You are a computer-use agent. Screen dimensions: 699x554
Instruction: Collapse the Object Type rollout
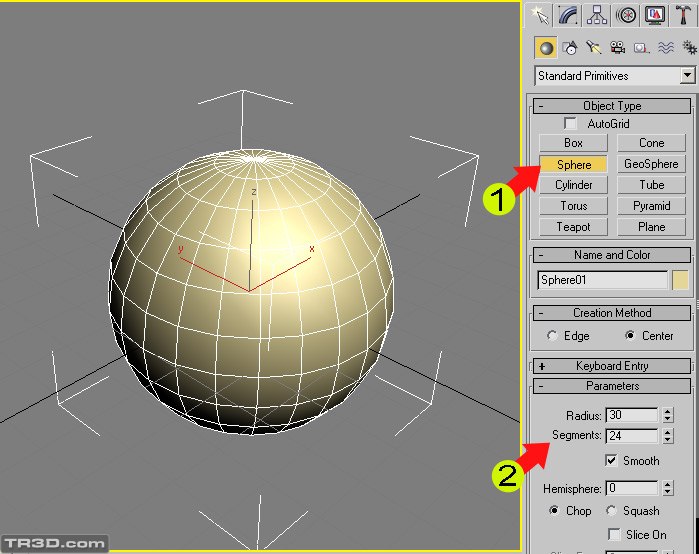tap(612, 106)
